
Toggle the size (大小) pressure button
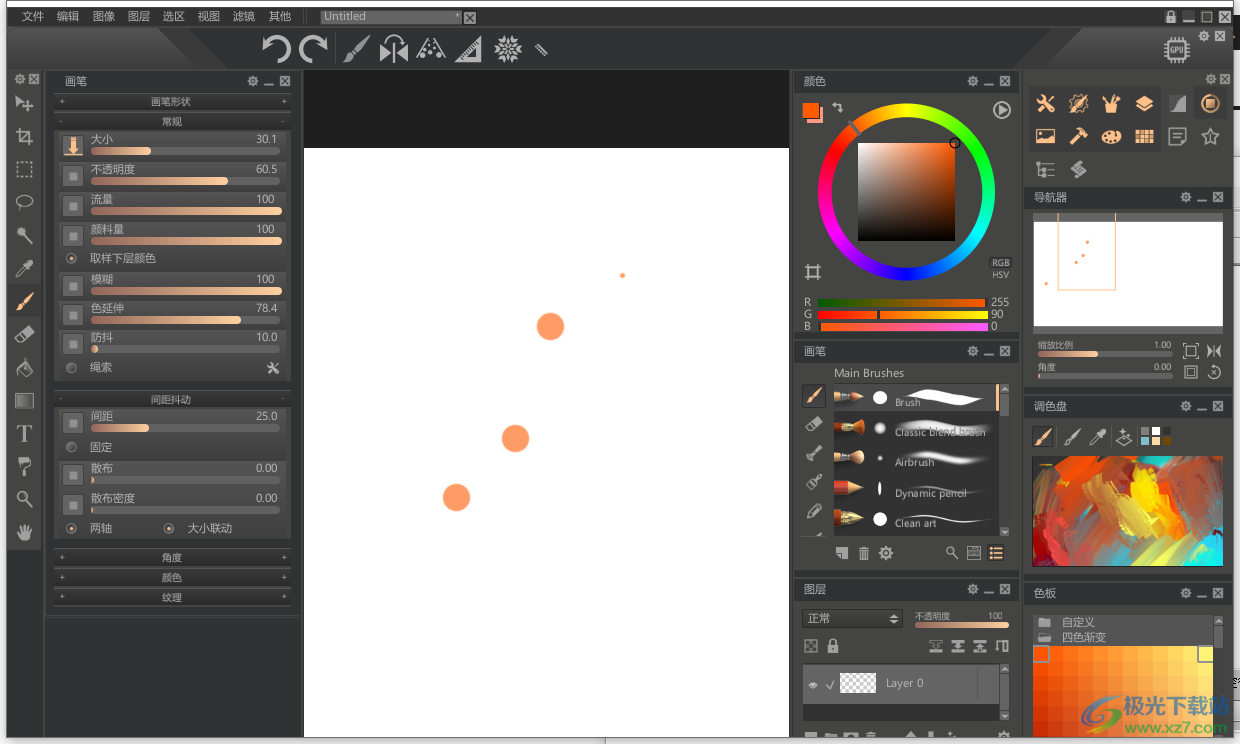coord(73,145)
